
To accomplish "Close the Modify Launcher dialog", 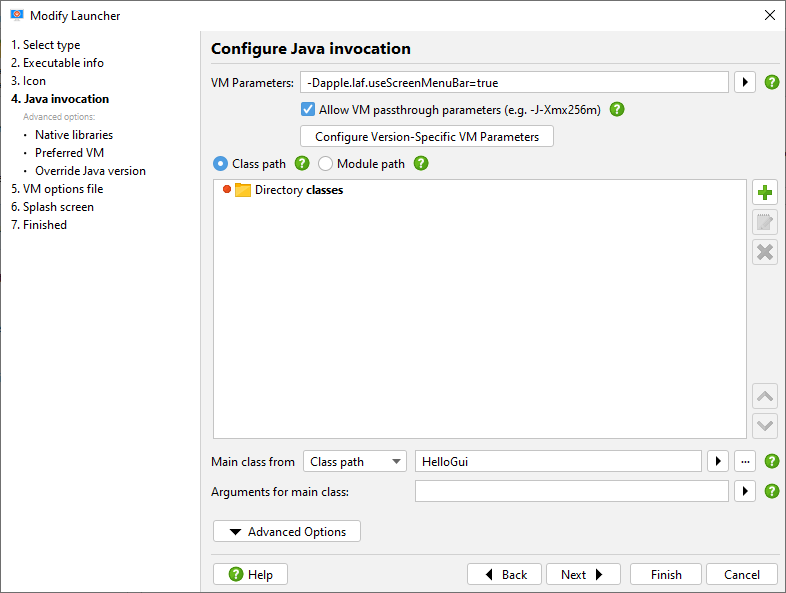I will 770,15.
